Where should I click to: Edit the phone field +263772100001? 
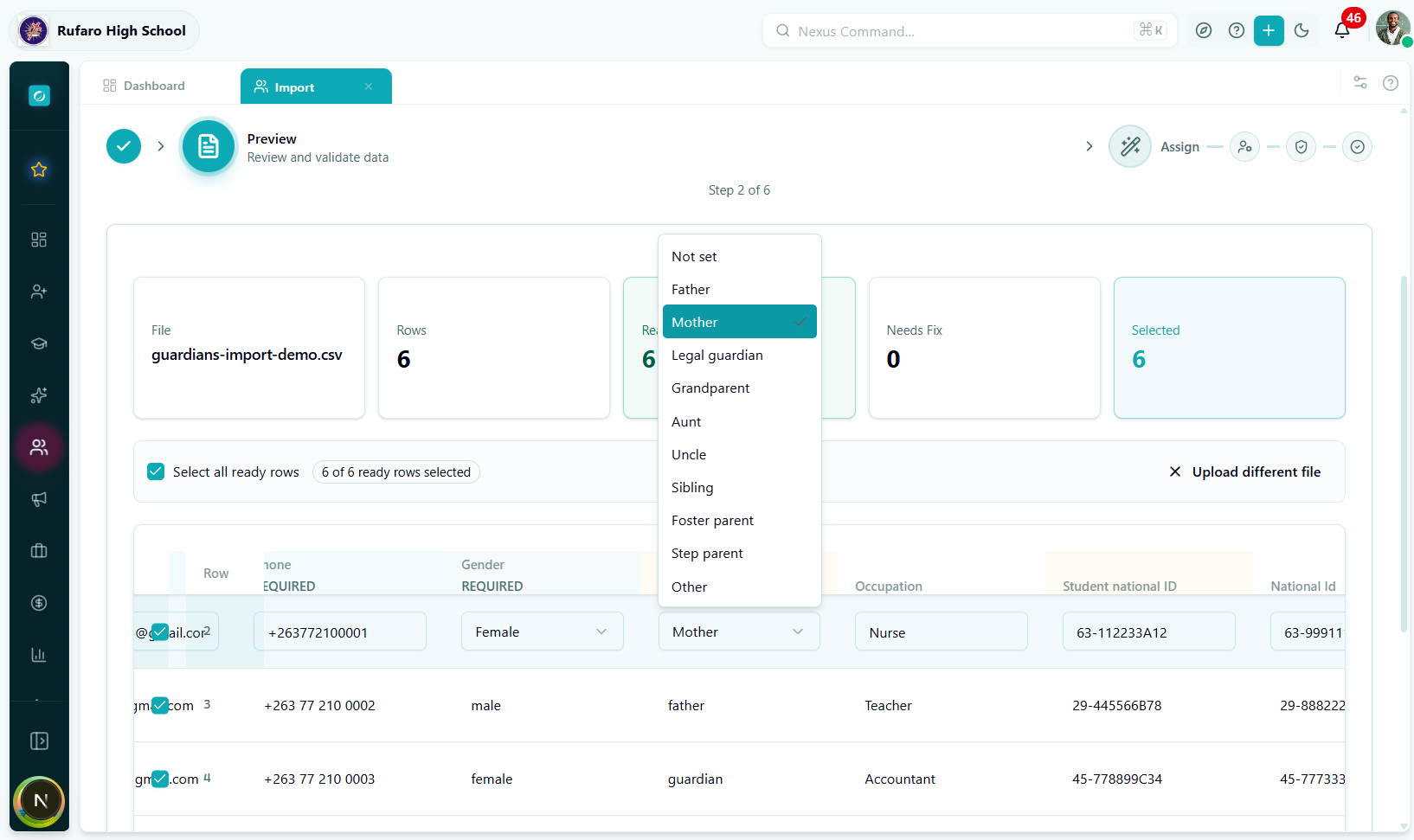(x=340, y=632)
